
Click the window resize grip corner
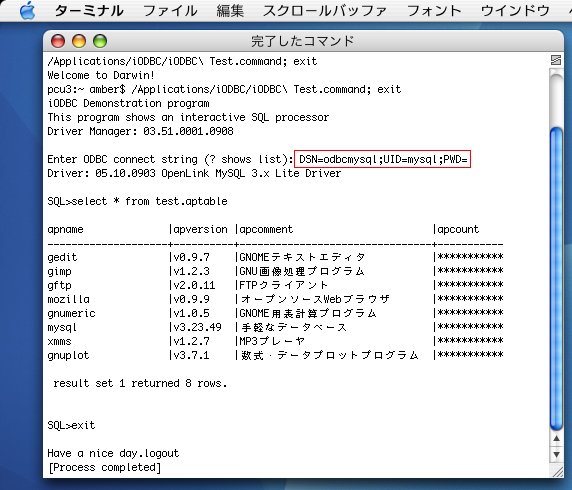tap(557, 471)
